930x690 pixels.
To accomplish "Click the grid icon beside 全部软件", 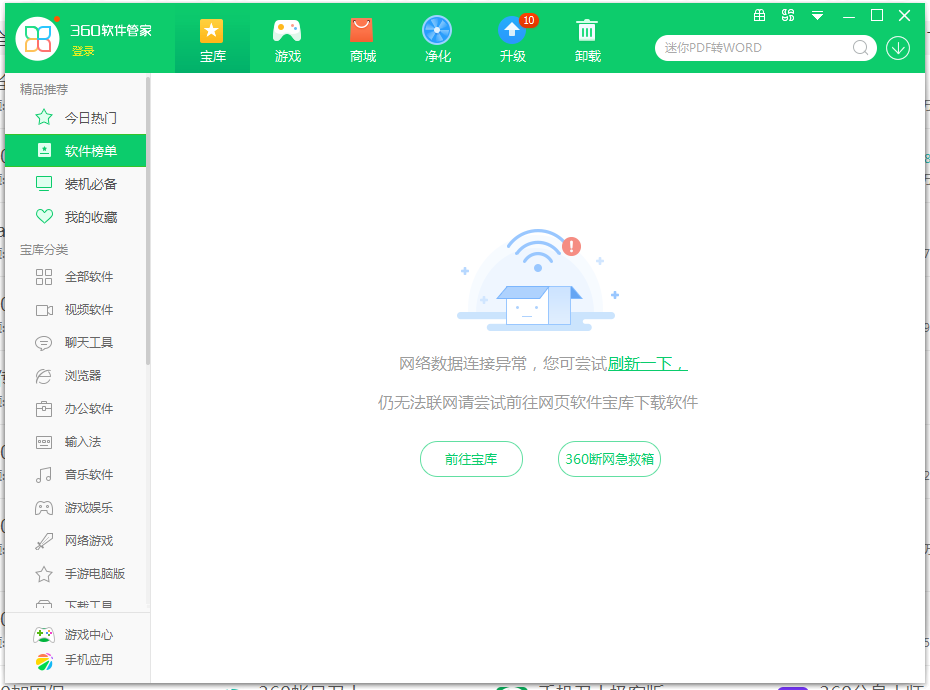I will coord(44,277).
